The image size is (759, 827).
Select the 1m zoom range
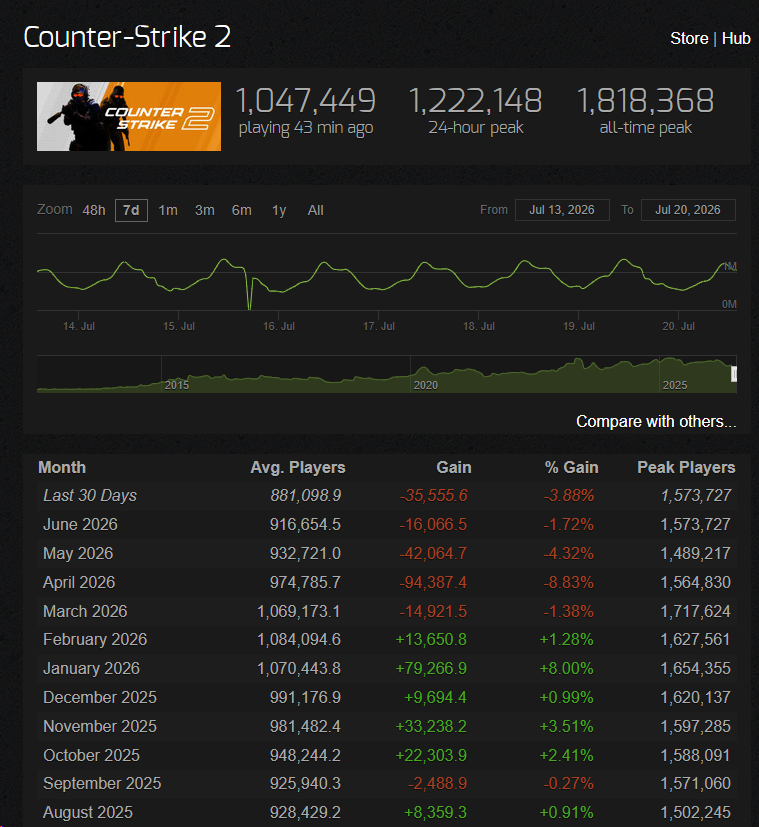(x=168, y=210)
